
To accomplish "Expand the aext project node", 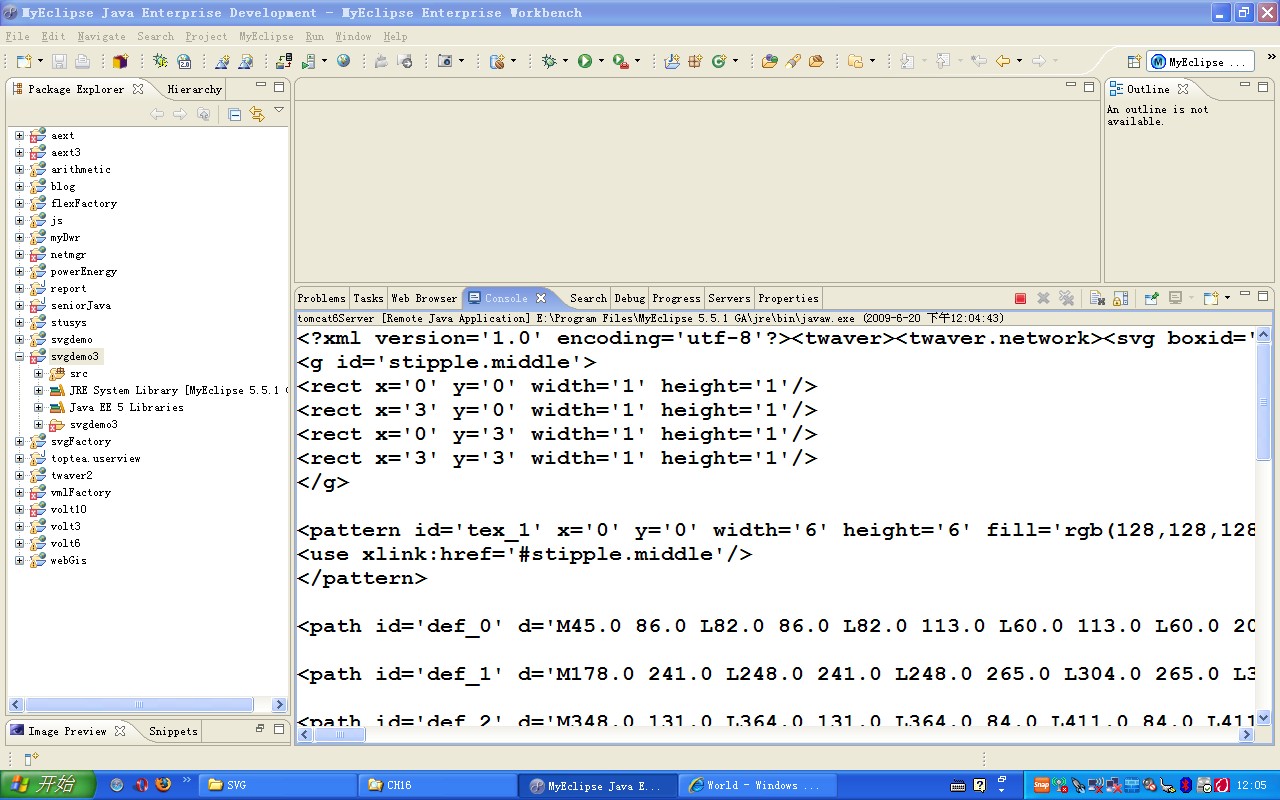I will (x=19, y=135).
